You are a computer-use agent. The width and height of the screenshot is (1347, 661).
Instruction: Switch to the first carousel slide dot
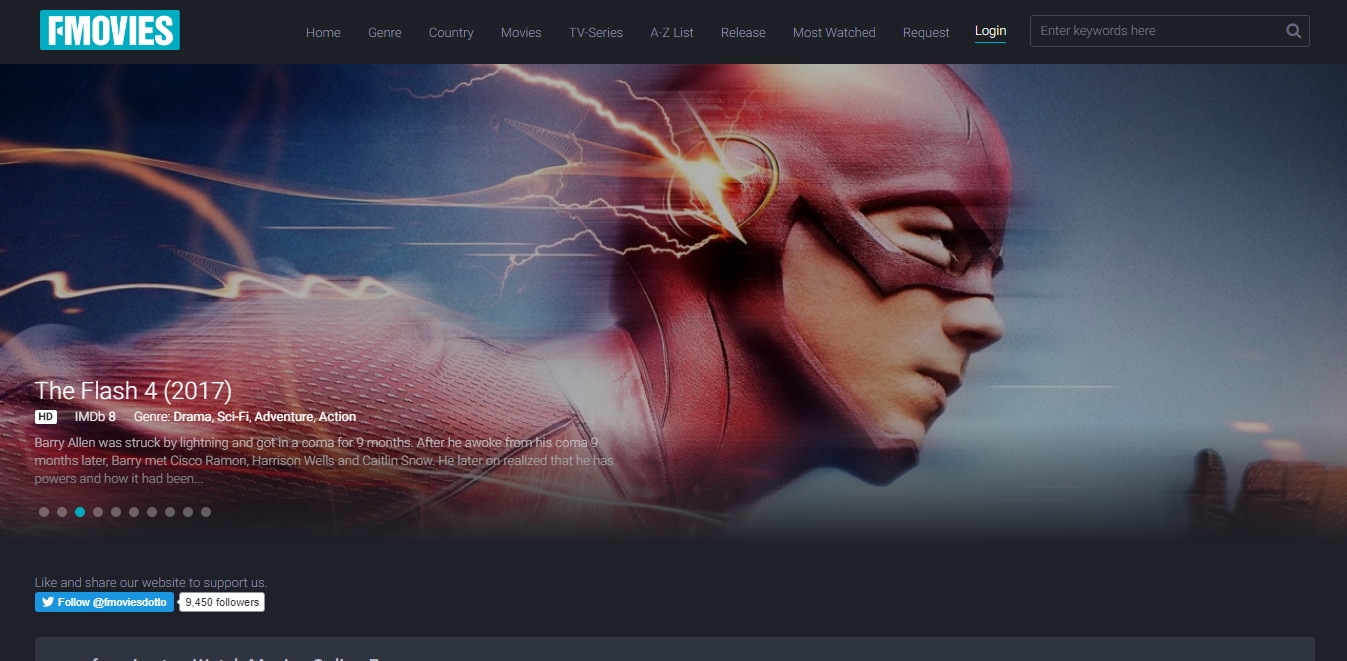pos(44,512)
